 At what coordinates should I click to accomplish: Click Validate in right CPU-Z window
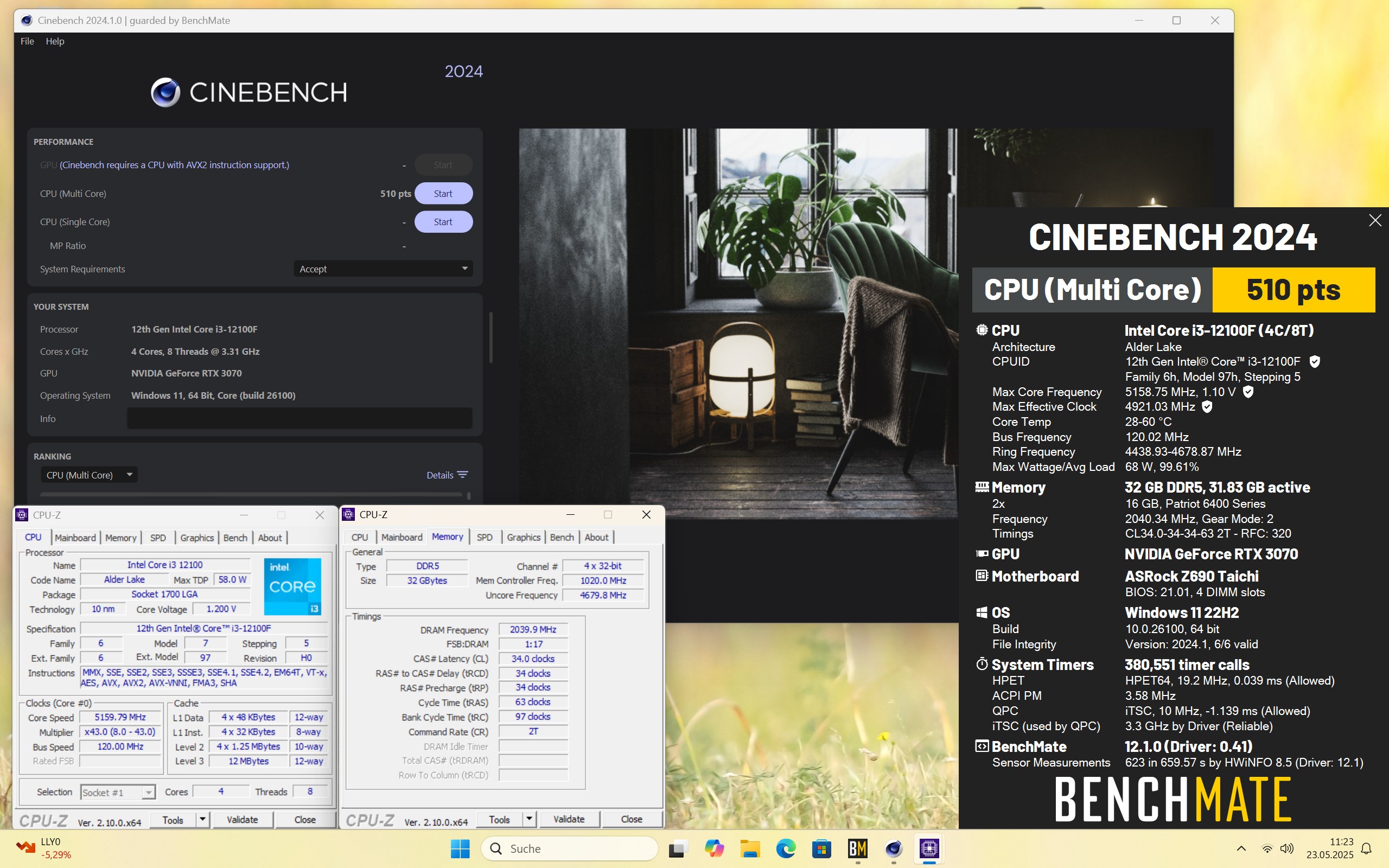[x=569, y=819]
